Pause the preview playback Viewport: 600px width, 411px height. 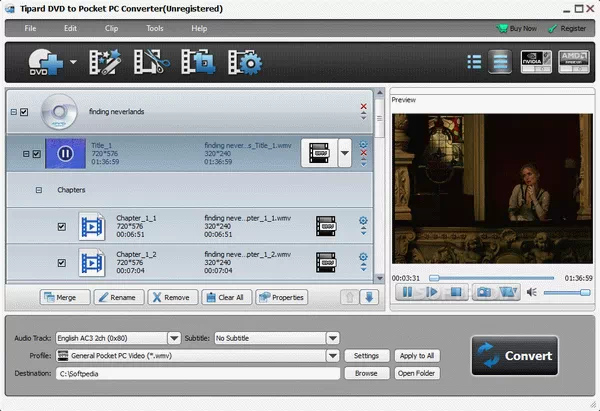click(x=408, y=292)
